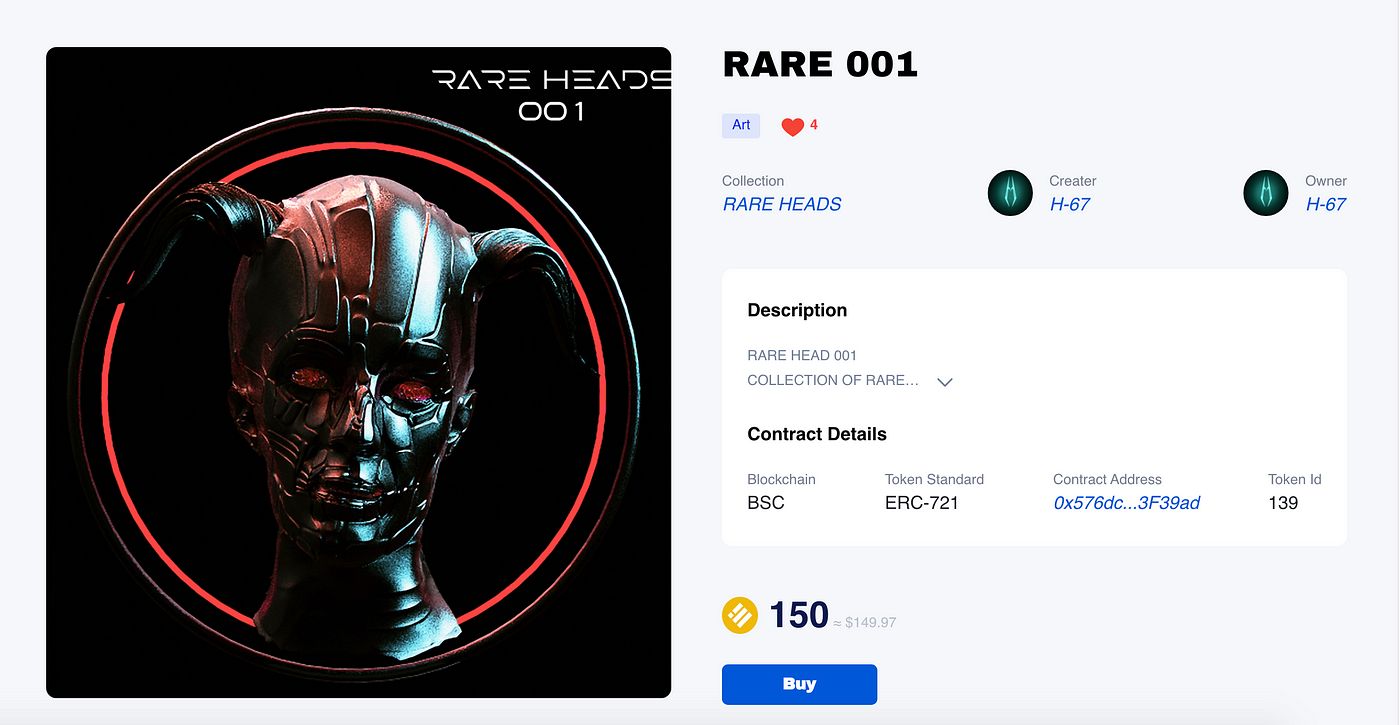Visit creator H-67 profile link
Screen dimensions: 1400x725
coord(1070,204)
